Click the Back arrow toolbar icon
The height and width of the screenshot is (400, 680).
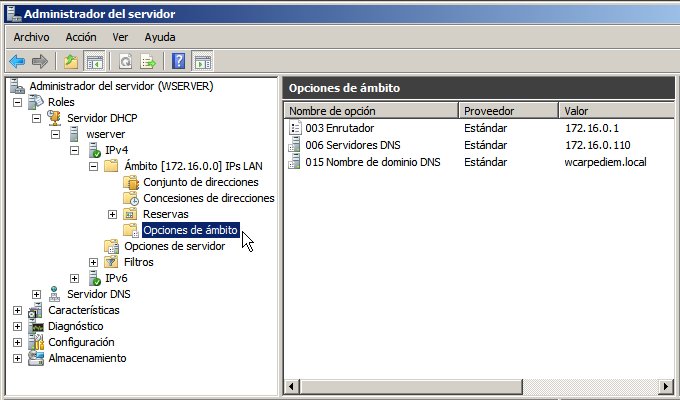[x=17, y=62]
